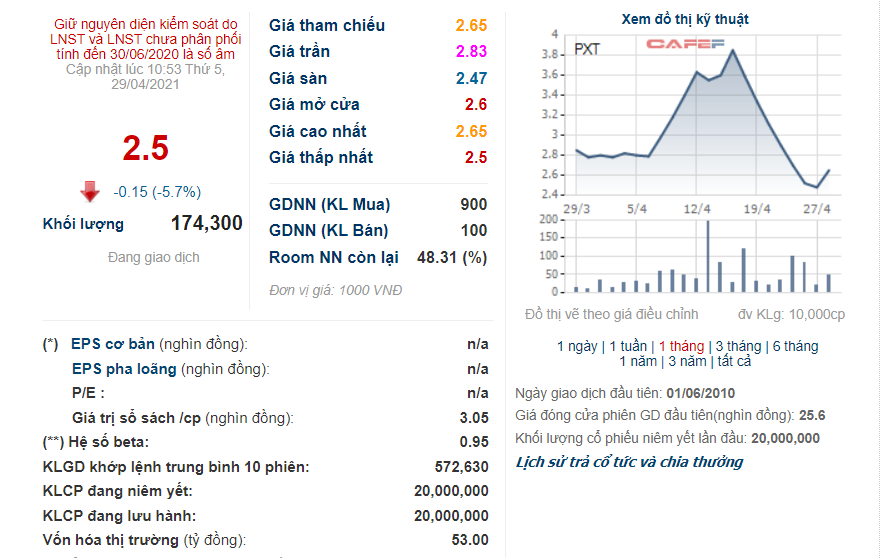Image resolution: width=880 pixels, height=558 pixels.
Task: Click the 'Giá thấp nhất' label
Action: [321, 158]
